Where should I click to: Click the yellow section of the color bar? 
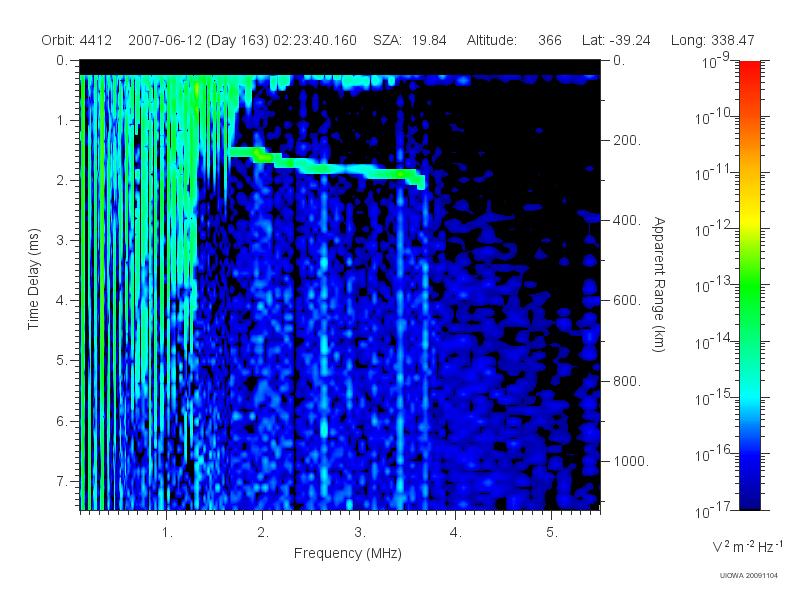tap(749, 218)
